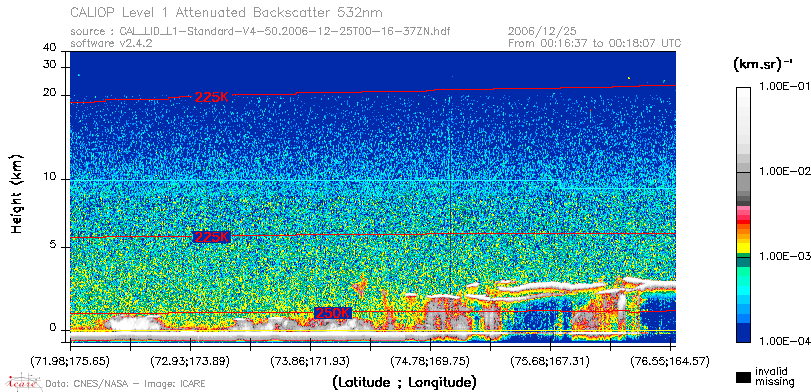The height and width of the screenshot is (392, 811).
Task: Click the coordinate label '(74.78;169.75)'
Action: [x=430, y=360]
